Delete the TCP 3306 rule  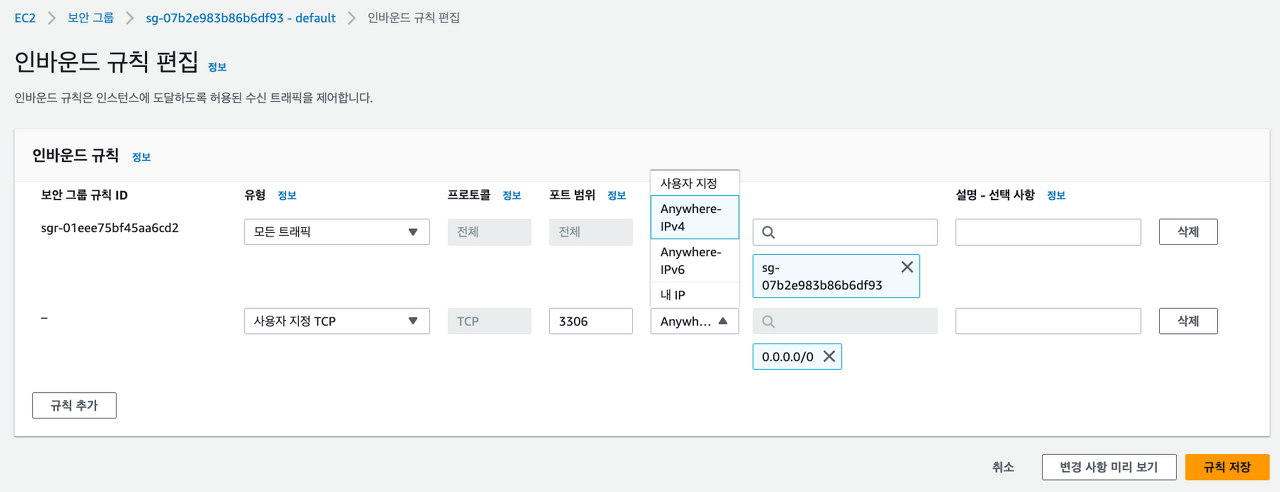click(1188, 321)
